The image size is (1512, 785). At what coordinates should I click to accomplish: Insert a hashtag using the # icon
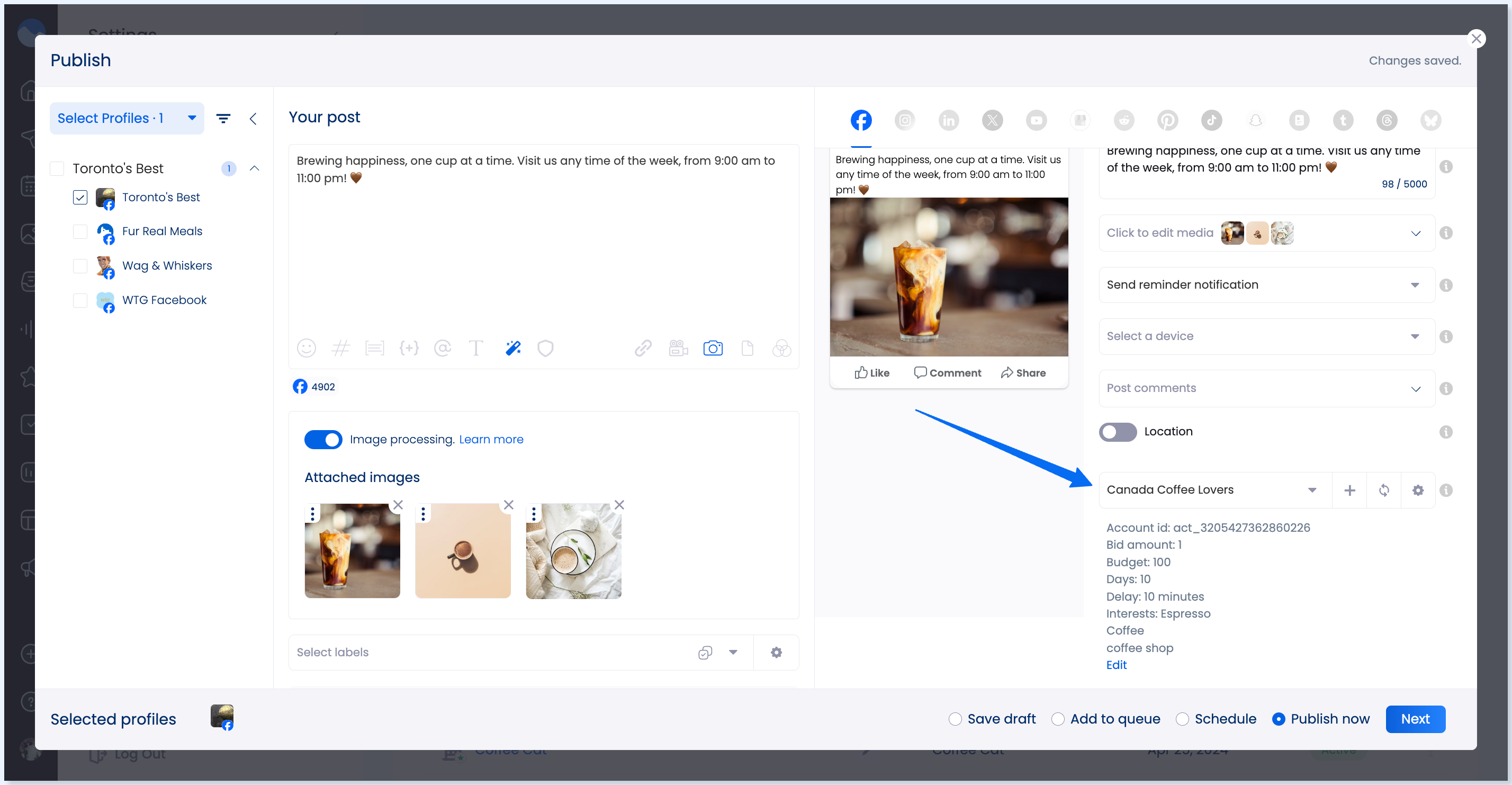[340, 348]
